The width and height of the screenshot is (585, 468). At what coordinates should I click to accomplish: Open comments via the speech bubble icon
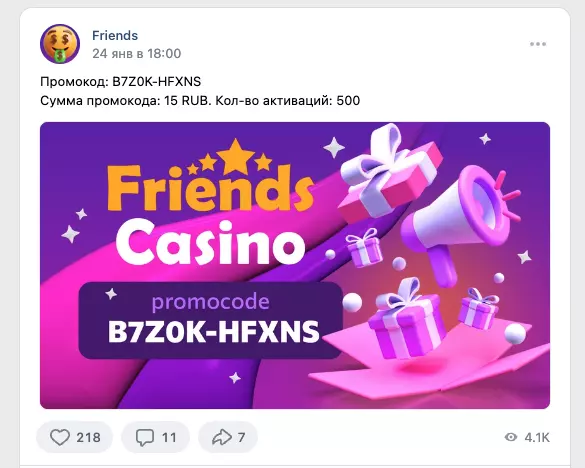pos(145,437)
